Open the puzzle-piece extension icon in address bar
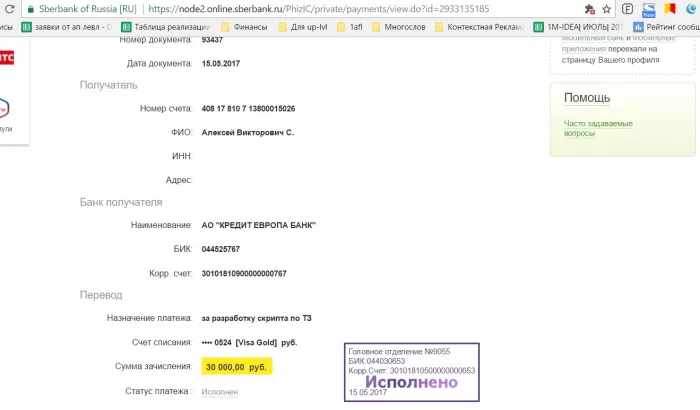The image size is (700, 410). 589,9
